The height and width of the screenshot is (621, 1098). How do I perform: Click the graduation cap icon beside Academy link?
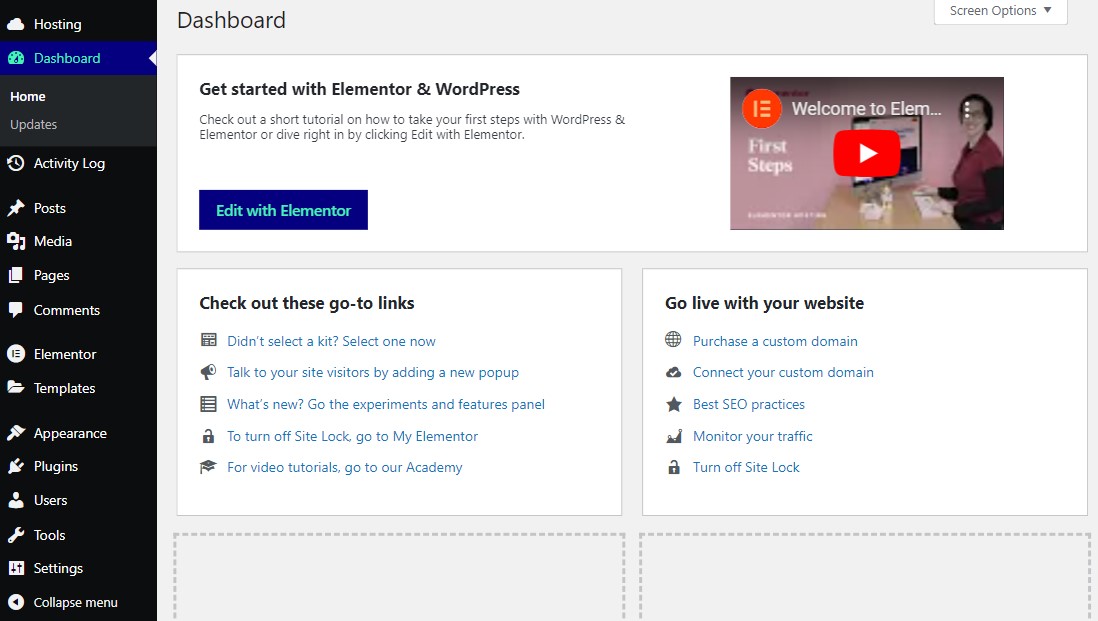tap(208, 466)
